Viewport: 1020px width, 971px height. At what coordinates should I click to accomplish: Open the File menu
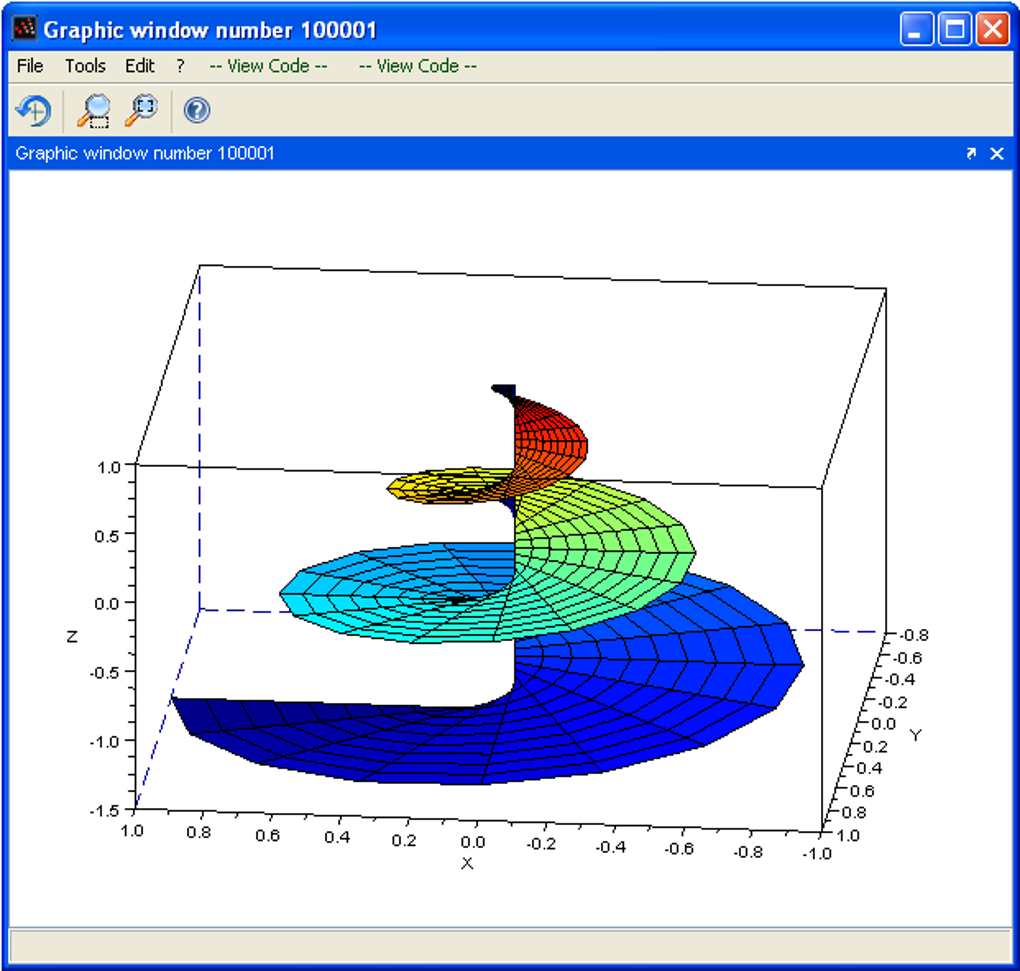click(30, 66)
